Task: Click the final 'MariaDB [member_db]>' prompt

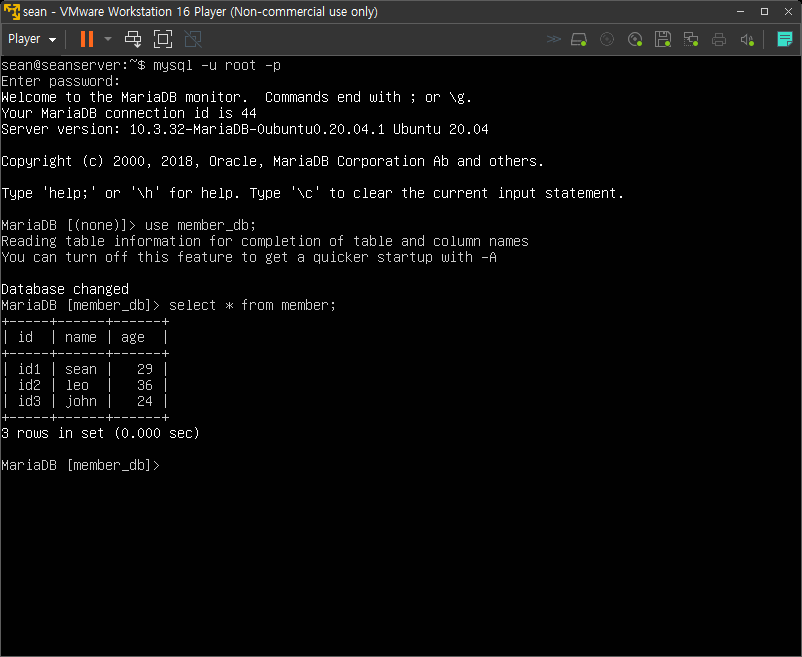Action: pyautogui.click(x=80, y=465)
